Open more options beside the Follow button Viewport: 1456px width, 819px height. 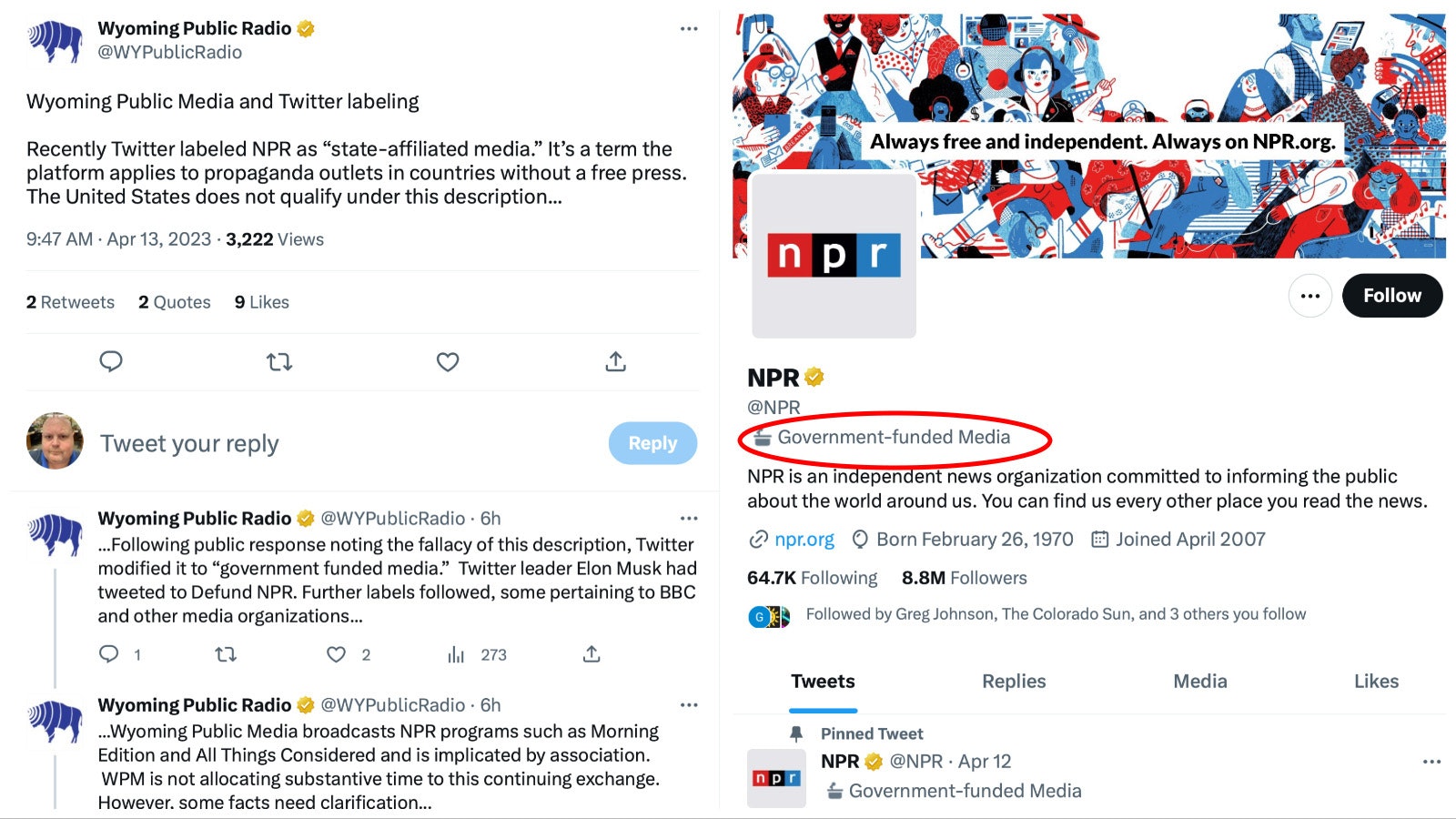1310,296
